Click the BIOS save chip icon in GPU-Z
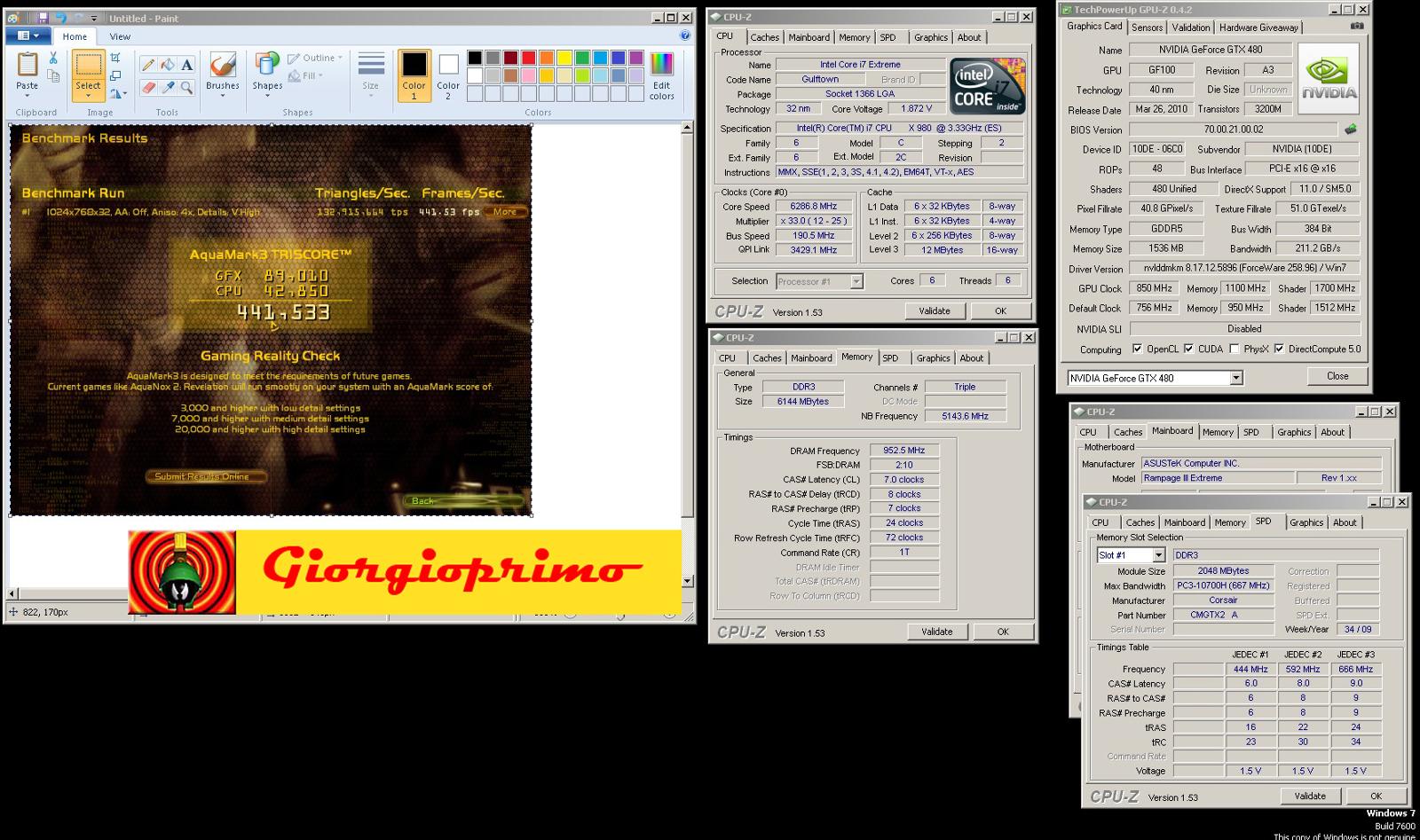The width and height of the screenshot is (1420, 840). pyautogui.click(x=1350, y=129)
